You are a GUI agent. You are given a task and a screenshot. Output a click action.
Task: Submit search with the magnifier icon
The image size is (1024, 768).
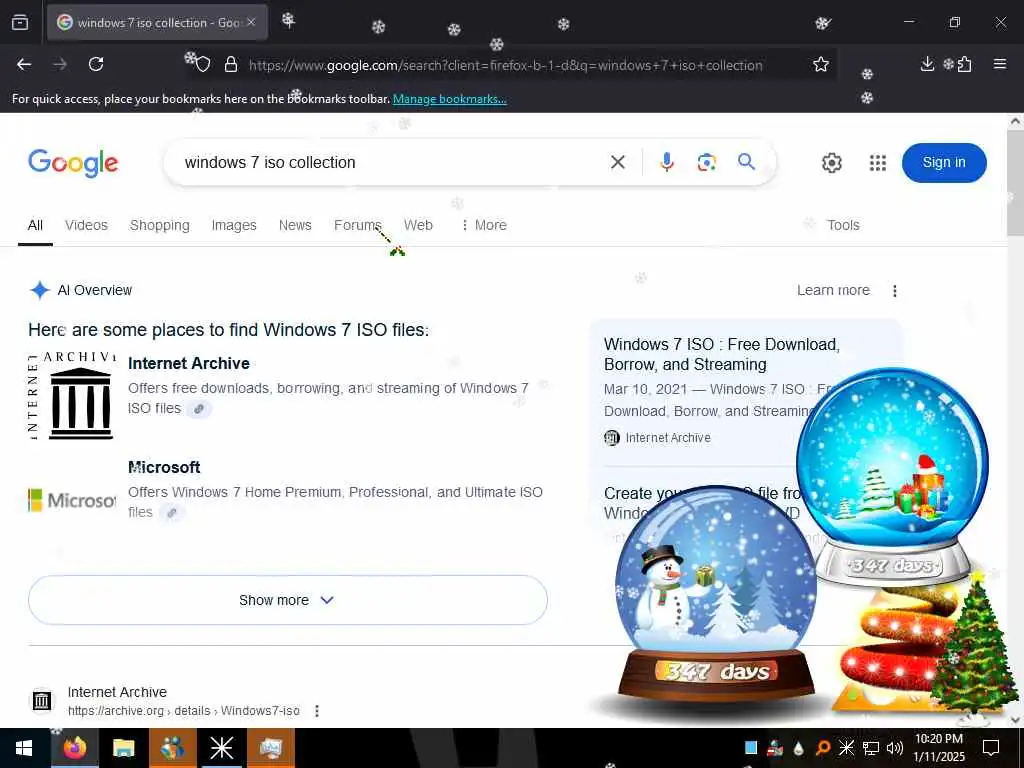pyautogui.click(x=746, y=161)
